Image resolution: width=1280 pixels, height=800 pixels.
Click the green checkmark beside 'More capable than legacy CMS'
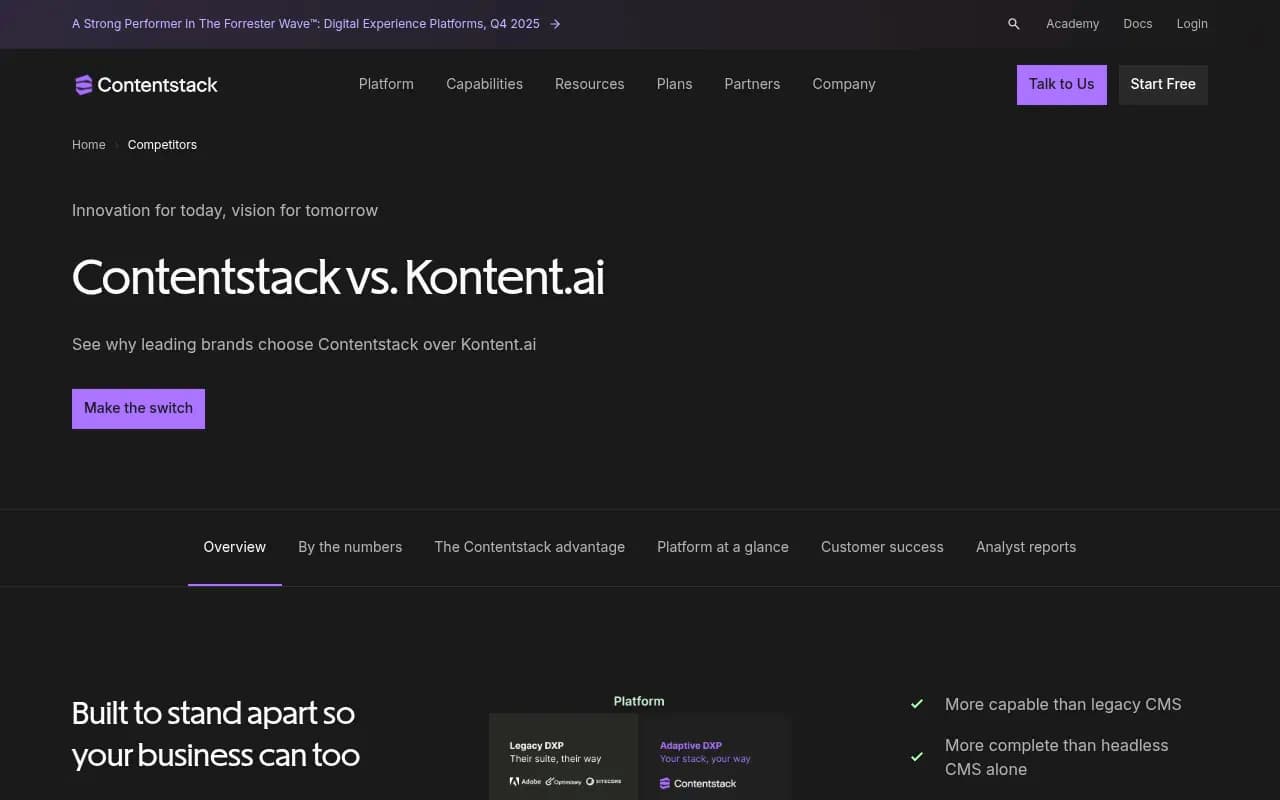(x=917, y=704)
